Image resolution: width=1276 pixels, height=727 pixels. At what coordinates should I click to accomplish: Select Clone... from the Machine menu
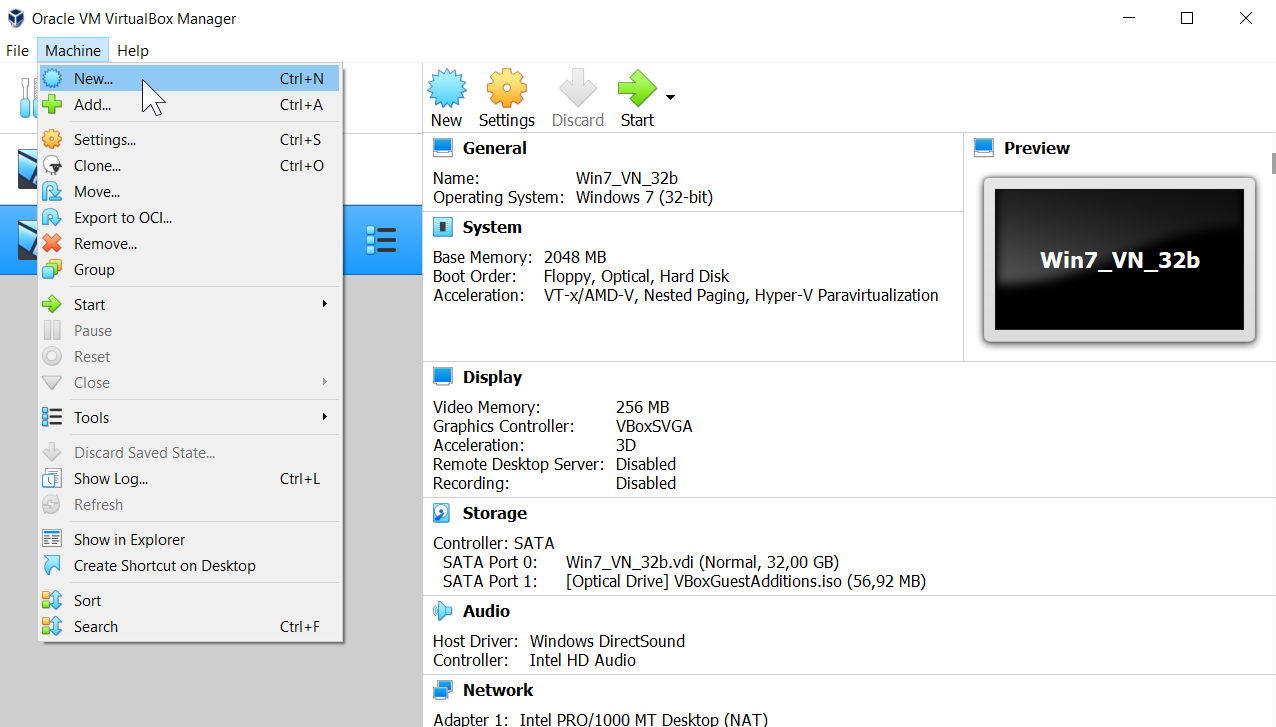pos(190,166)
